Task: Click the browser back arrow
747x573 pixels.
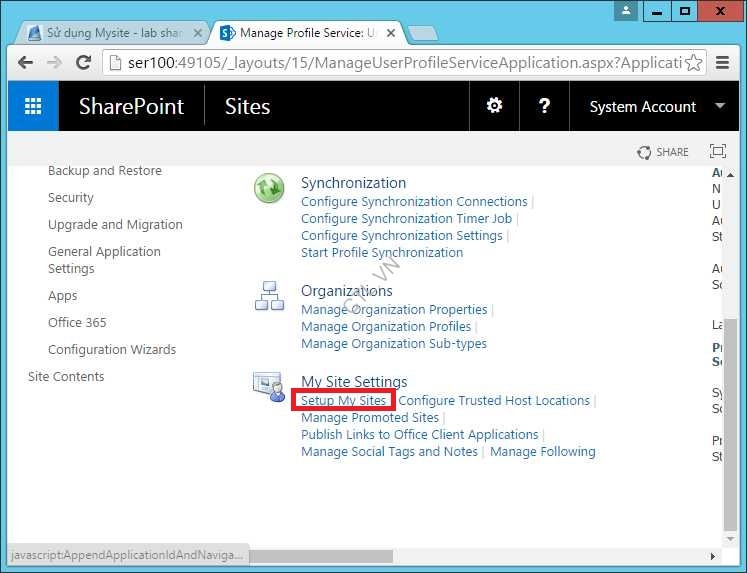Action: (x=25, y=63)
